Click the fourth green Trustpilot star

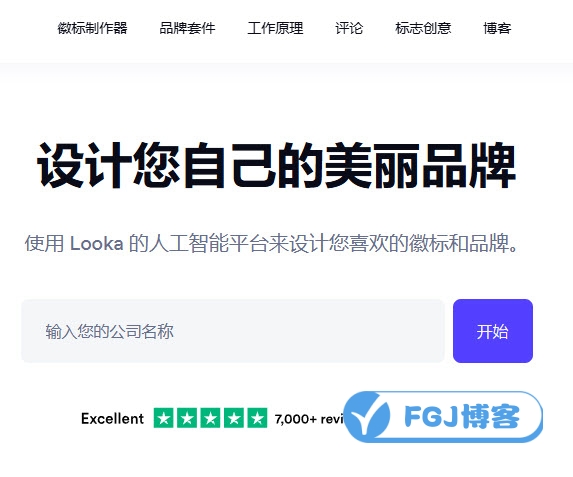tap(234, 418)
